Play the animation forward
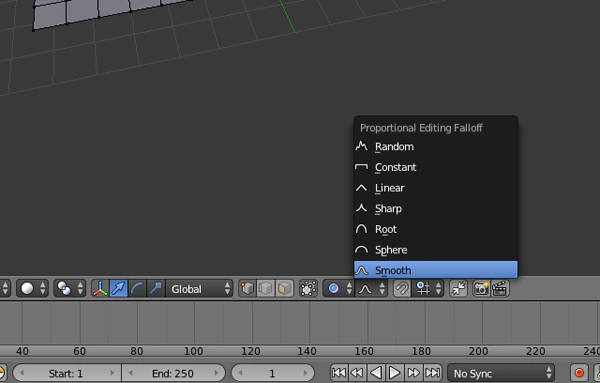 coord(395,373)
